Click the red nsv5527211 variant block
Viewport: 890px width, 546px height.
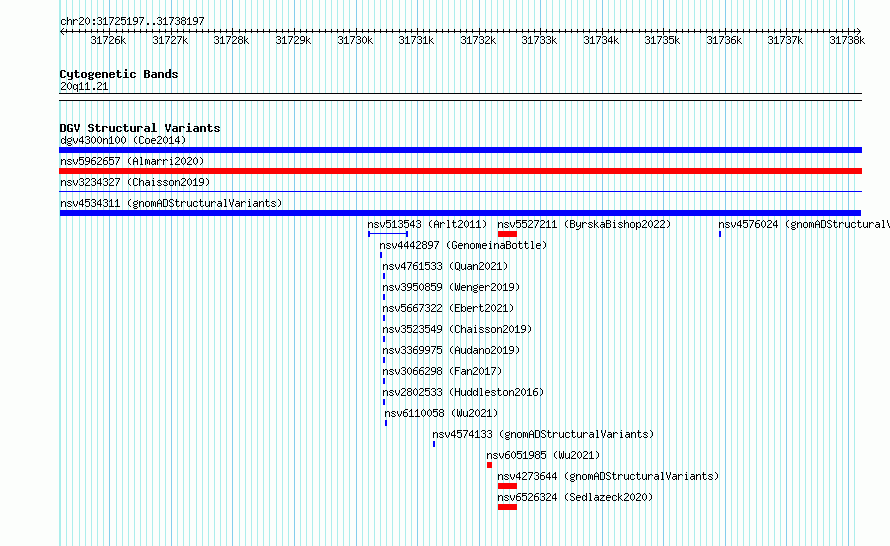[x=507, y=234]
